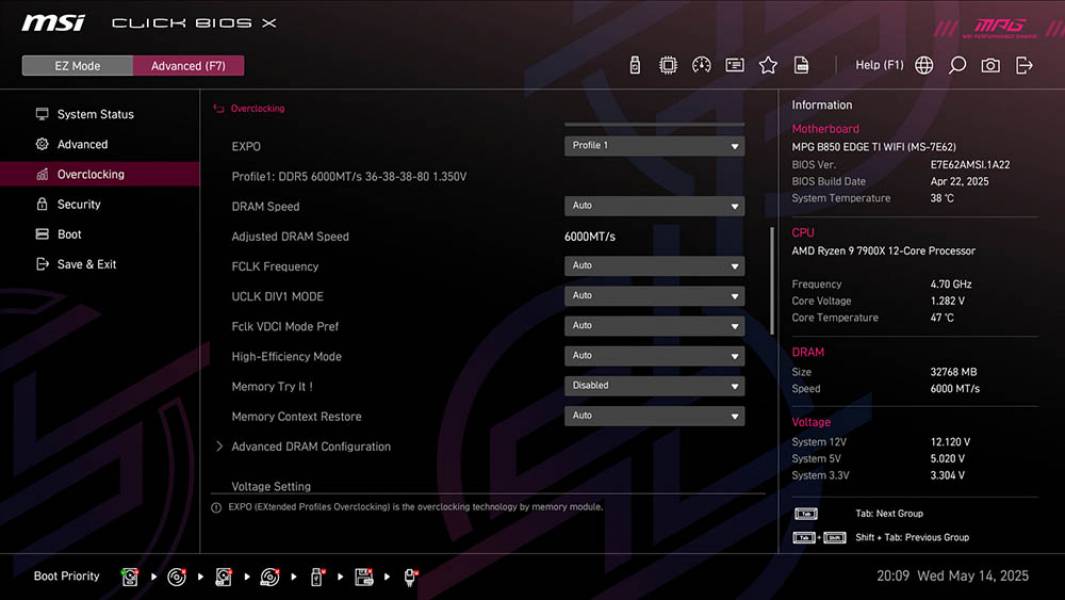
Task: Click the BIOS Build Date Apr 22, 2025 value
Action: 959,181
